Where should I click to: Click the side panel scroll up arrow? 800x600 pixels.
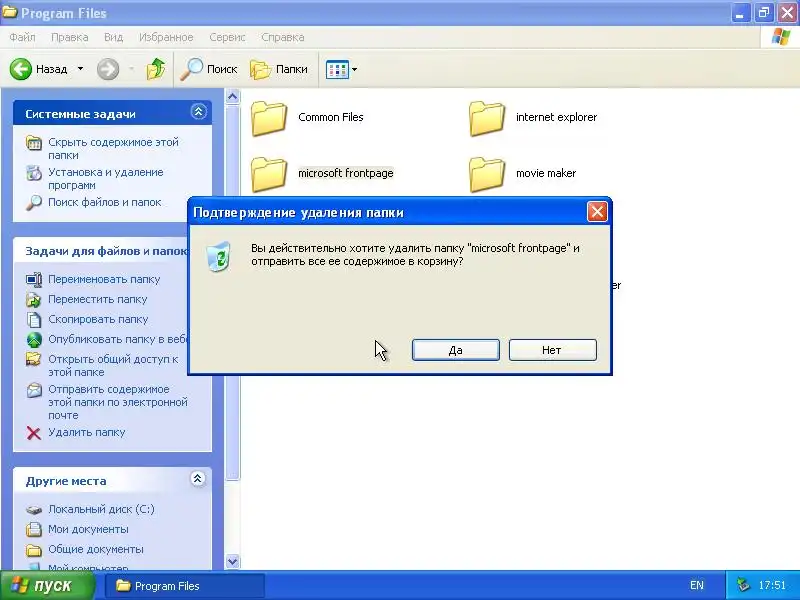click(233, 96)
